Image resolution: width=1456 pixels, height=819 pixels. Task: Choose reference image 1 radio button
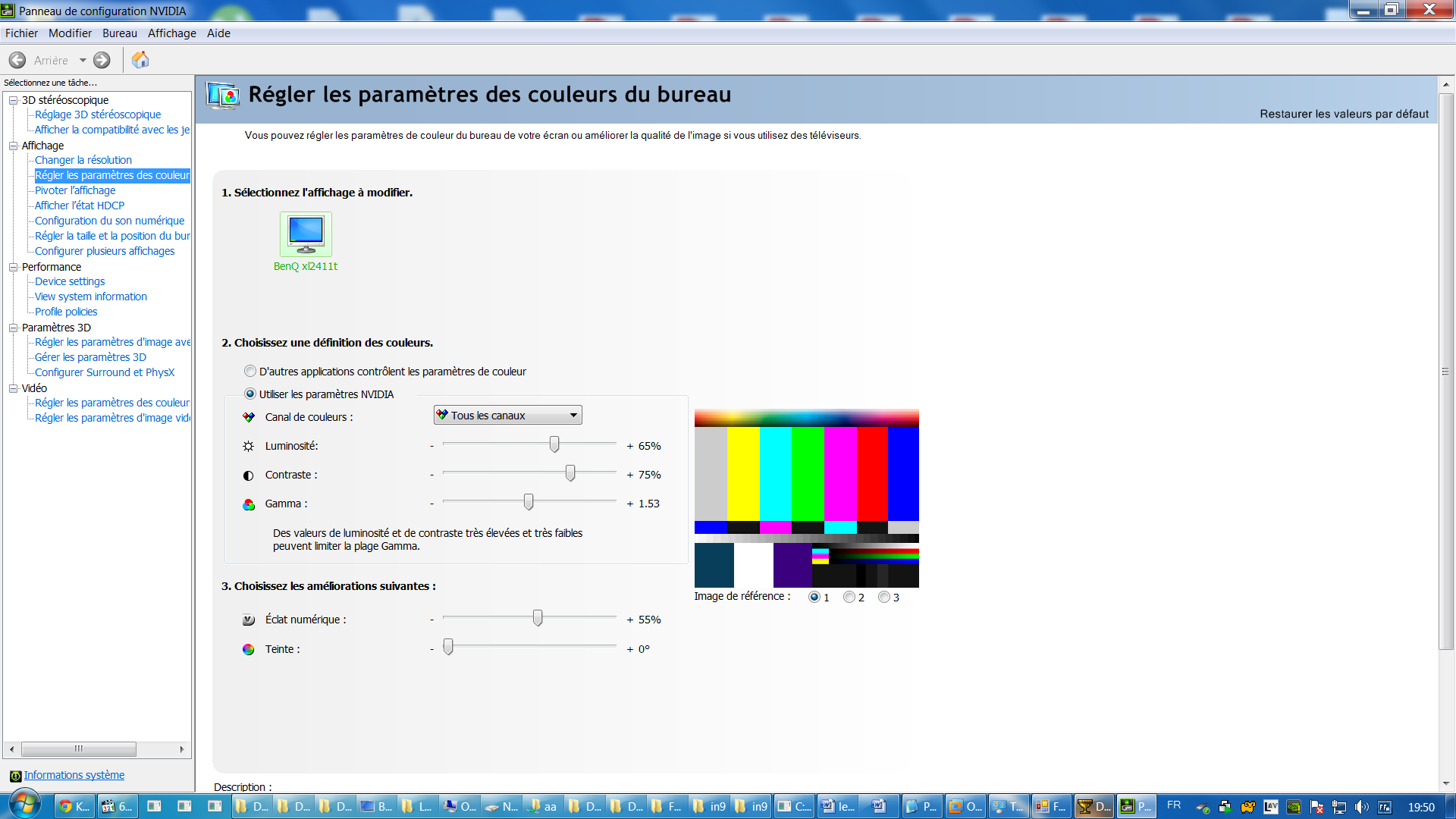[814, 597]
